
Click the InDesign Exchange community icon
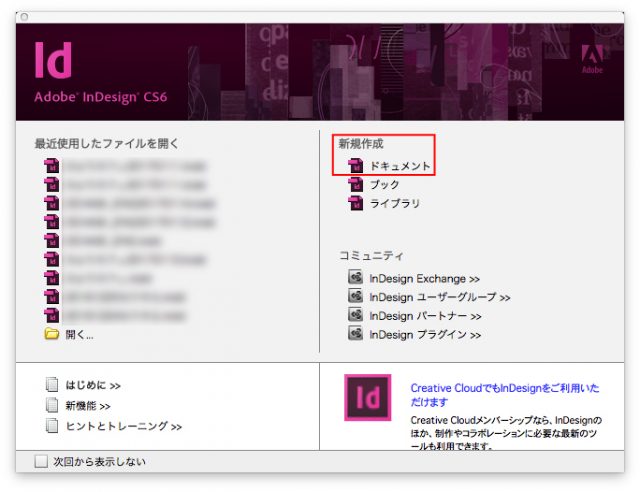[354, 277]
